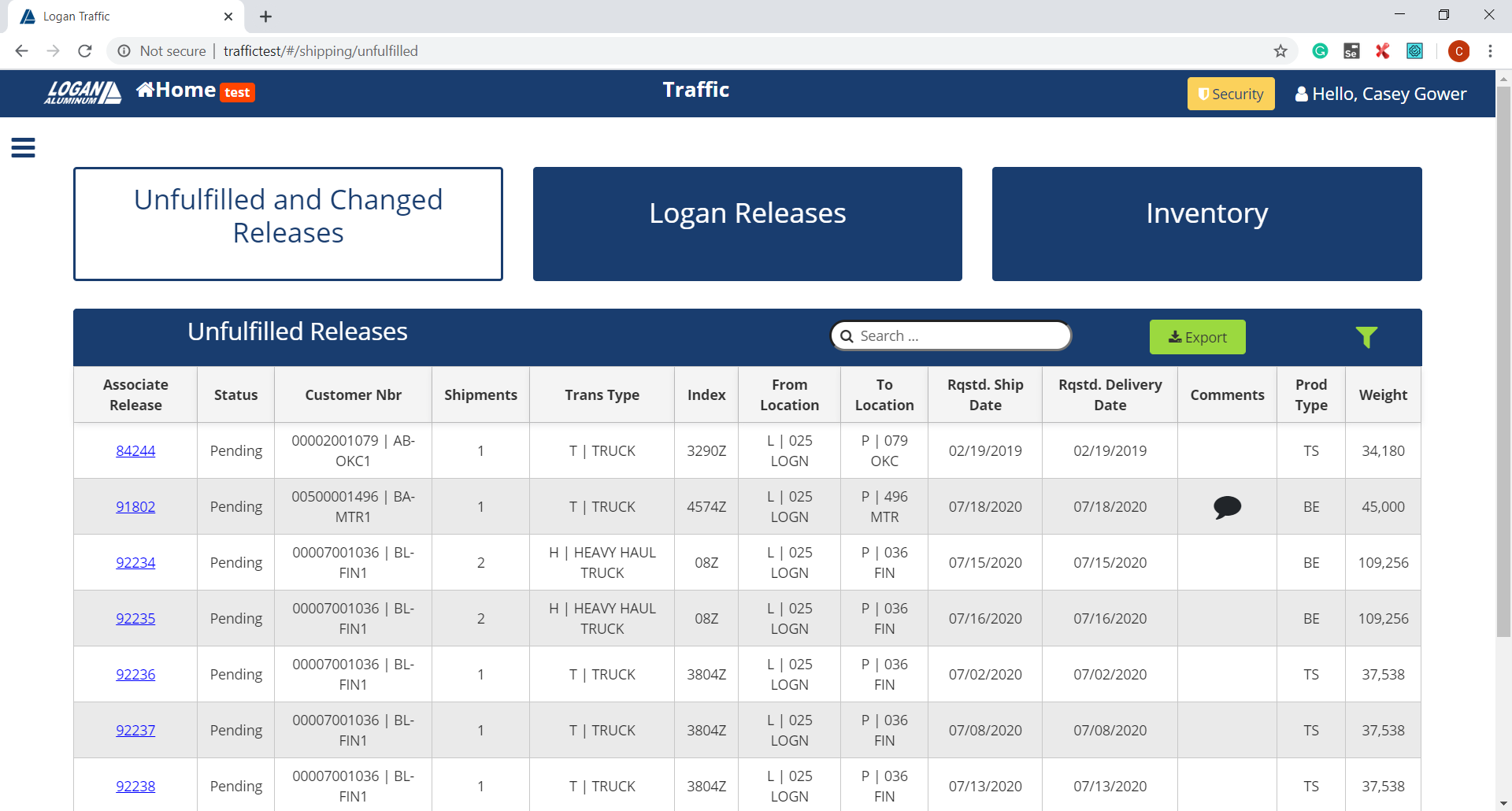
Task: Click ship date 02/19/2019 cell
Action: click(985, 451)
